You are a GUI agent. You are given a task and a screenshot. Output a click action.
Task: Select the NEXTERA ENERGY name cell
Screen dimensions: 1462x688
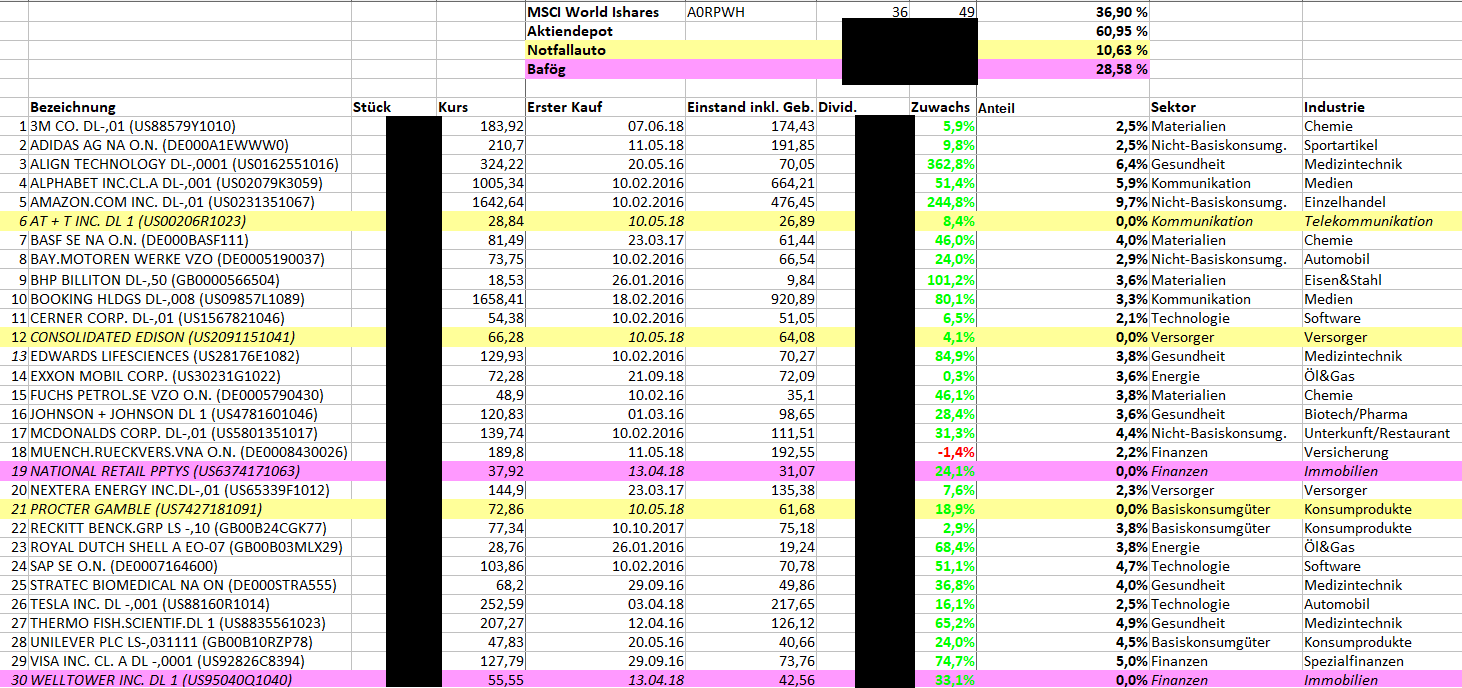coord(190,490)
